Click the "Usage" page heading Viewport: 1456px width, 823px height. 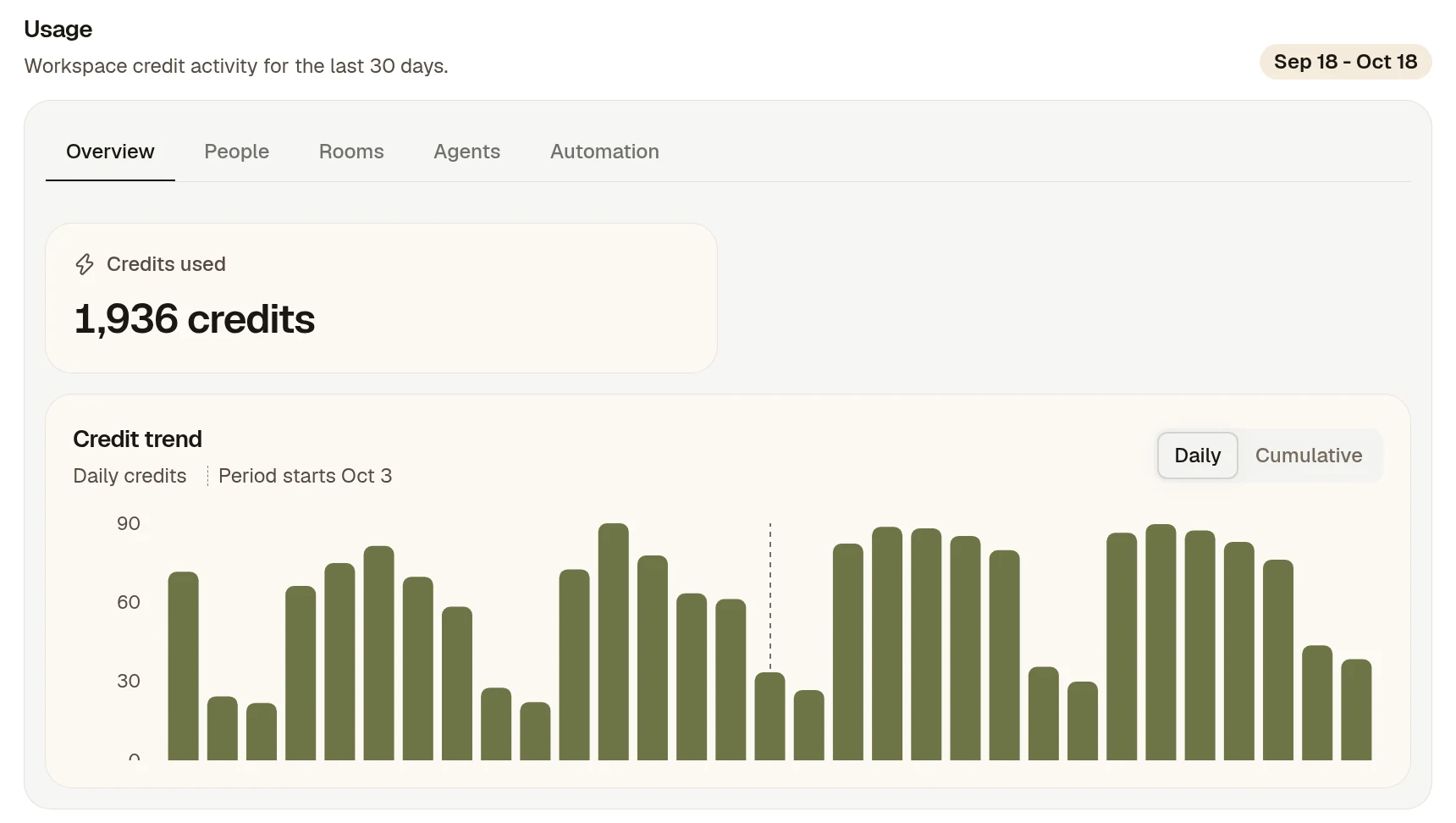pyautogui.click(x=58, y=29)
